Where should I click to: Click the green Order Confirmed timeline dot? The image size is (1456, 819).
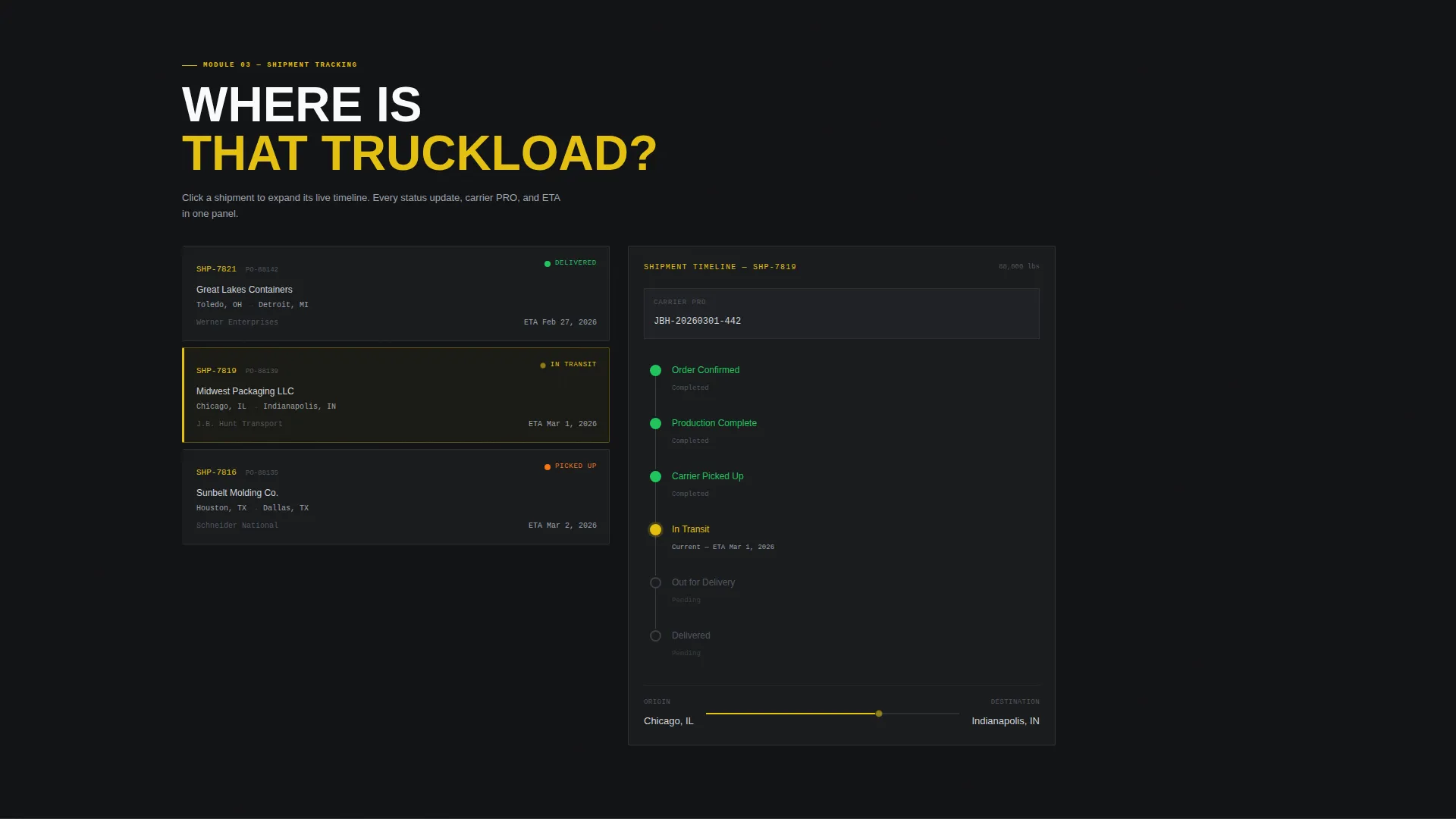click(x=655, y=370)
